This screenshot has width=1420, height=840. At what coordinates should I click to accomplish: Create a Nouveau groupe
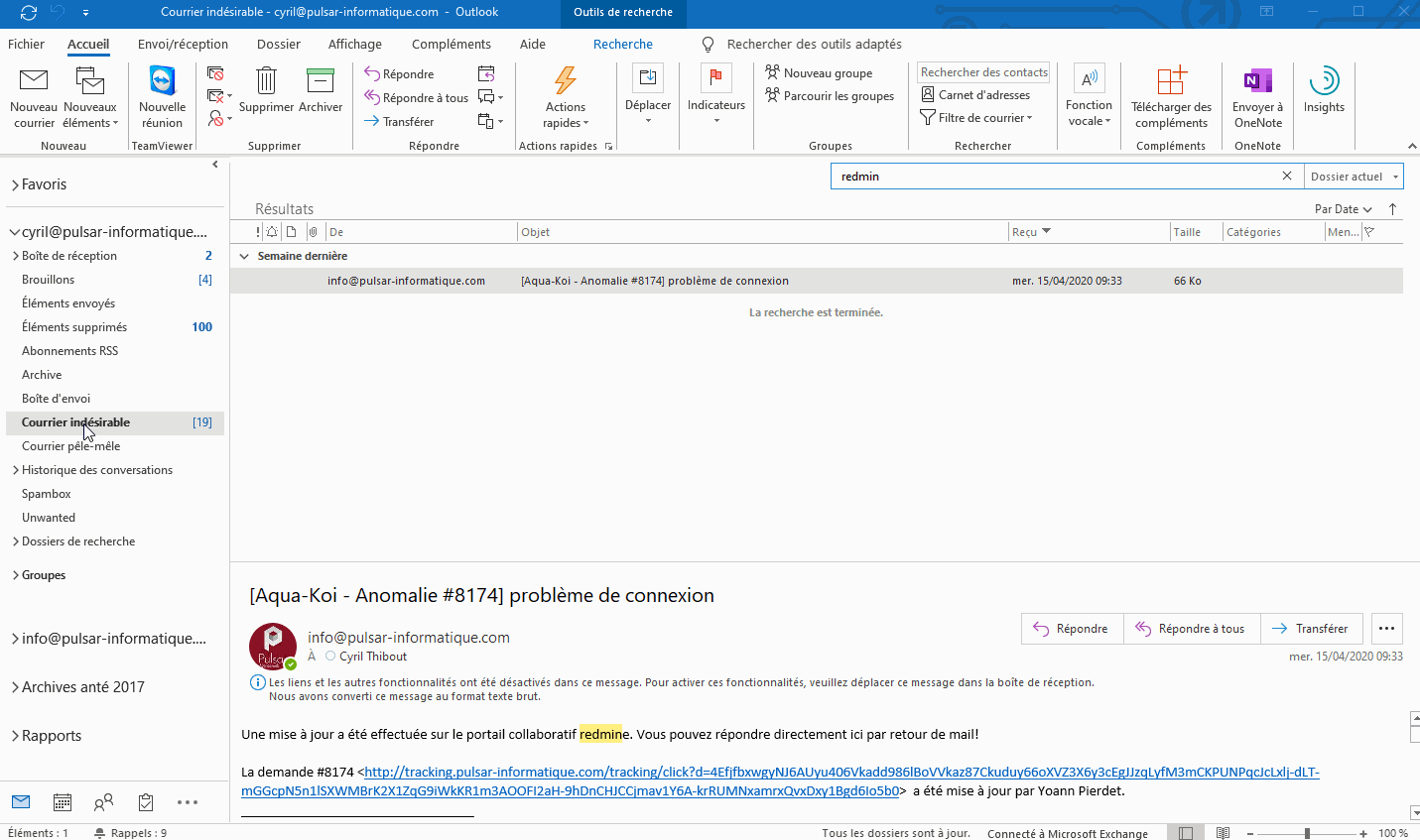coord(819,73)
